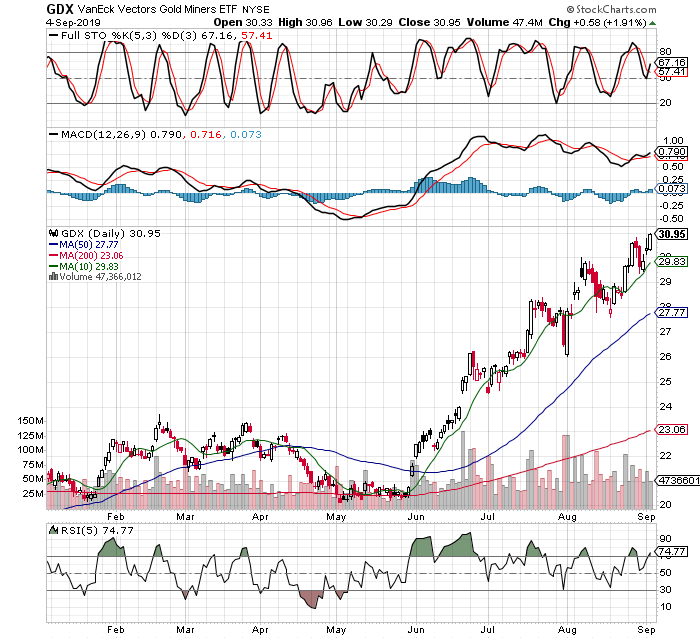The height and width of the screenshot is (639, 700).
Task: Click the RSI(5) 74.77 label
Action: (x=97, y=530)
